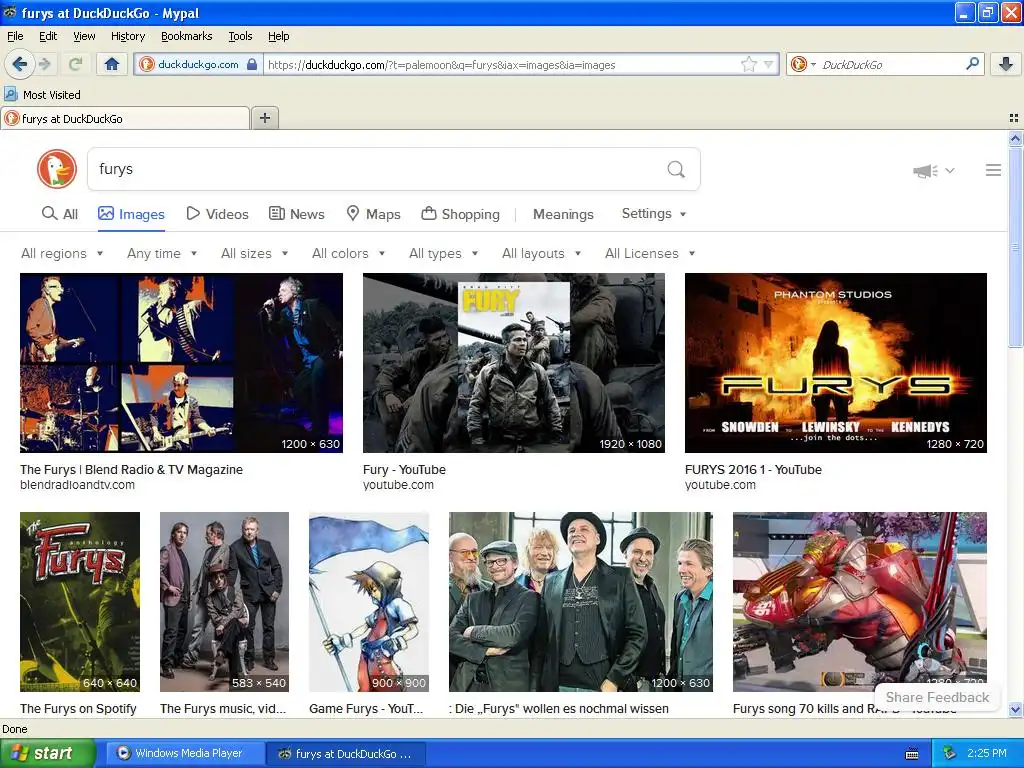Open the four-man band photo thumbnail

click(x=224, y=601)
